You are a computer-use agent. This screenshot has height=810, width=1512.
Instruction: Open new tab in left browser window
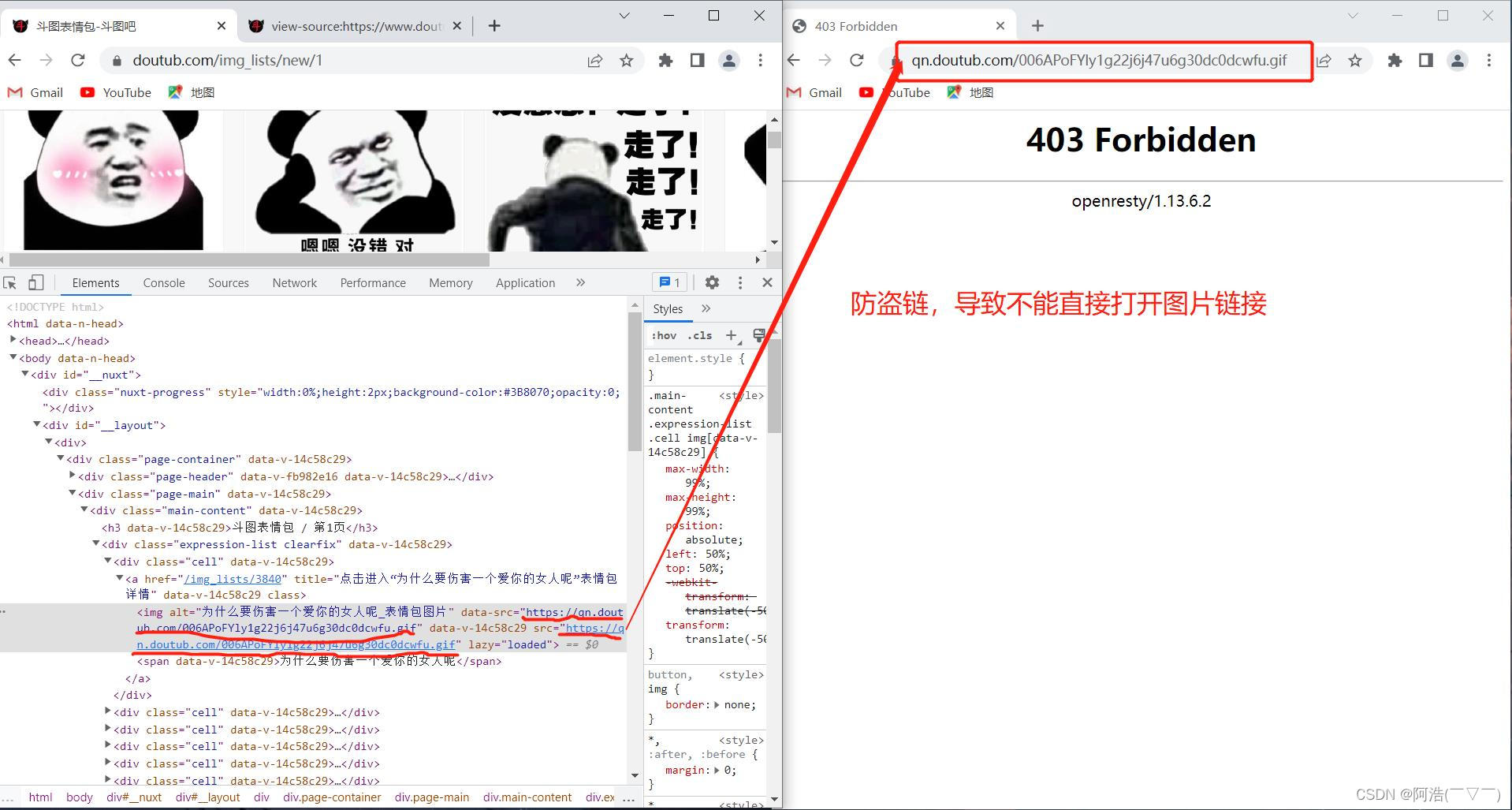pos(494,26)
